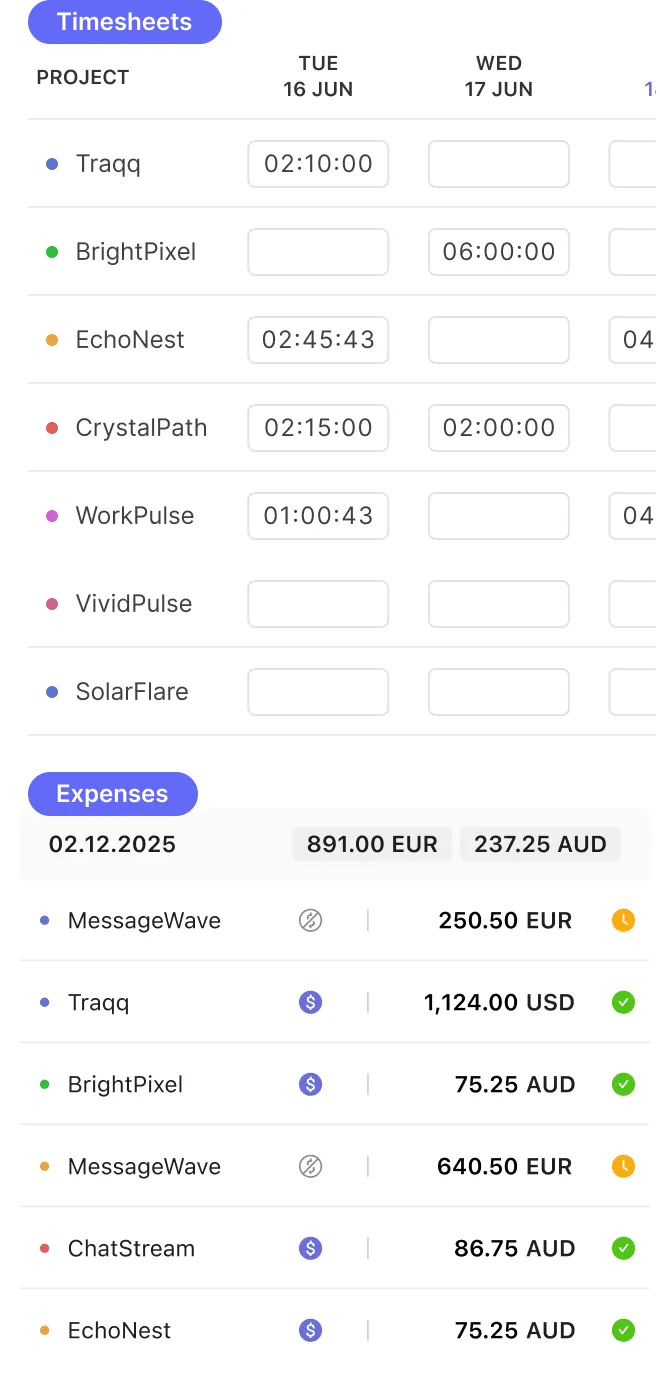Click the billable dollar icon for BrightPixel expense
660x1400 pixels.
[311, 1084]
